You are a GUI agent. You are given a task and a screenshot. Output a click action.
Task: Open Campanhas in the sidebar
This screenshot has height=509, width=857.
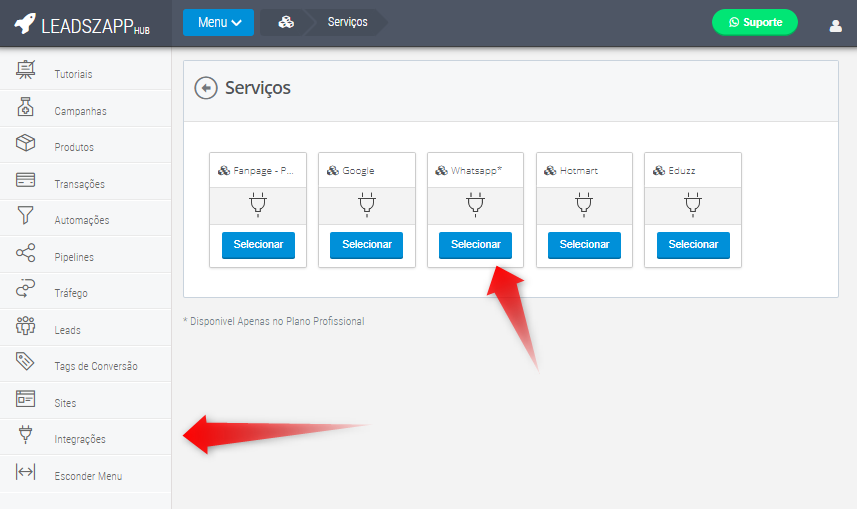80,111
